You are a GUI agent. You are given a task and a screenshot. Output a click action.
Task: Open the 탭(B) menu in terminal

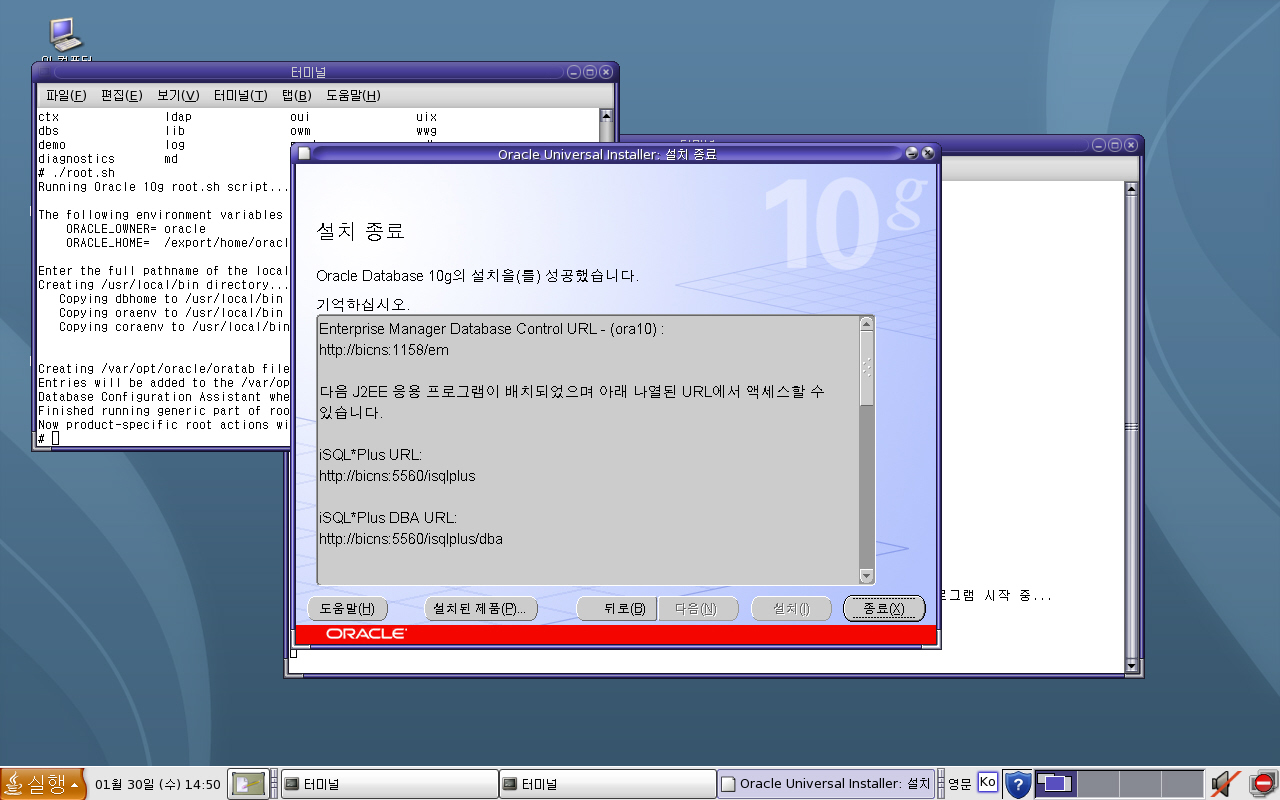coord(296,96)
